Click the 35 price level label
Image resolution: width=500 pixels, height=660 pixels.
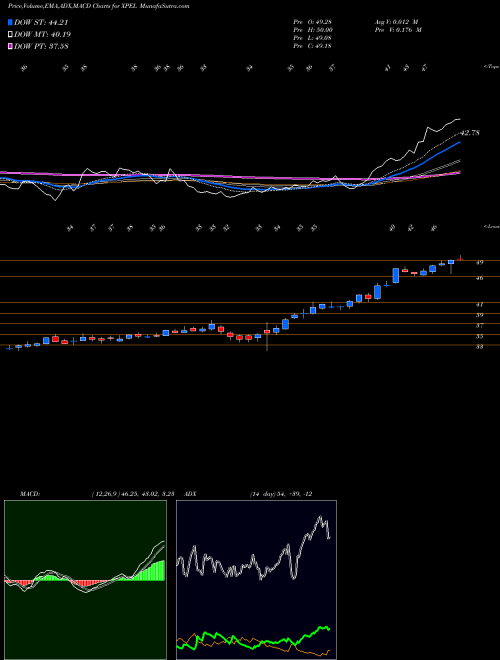click(x=479, y=337)
